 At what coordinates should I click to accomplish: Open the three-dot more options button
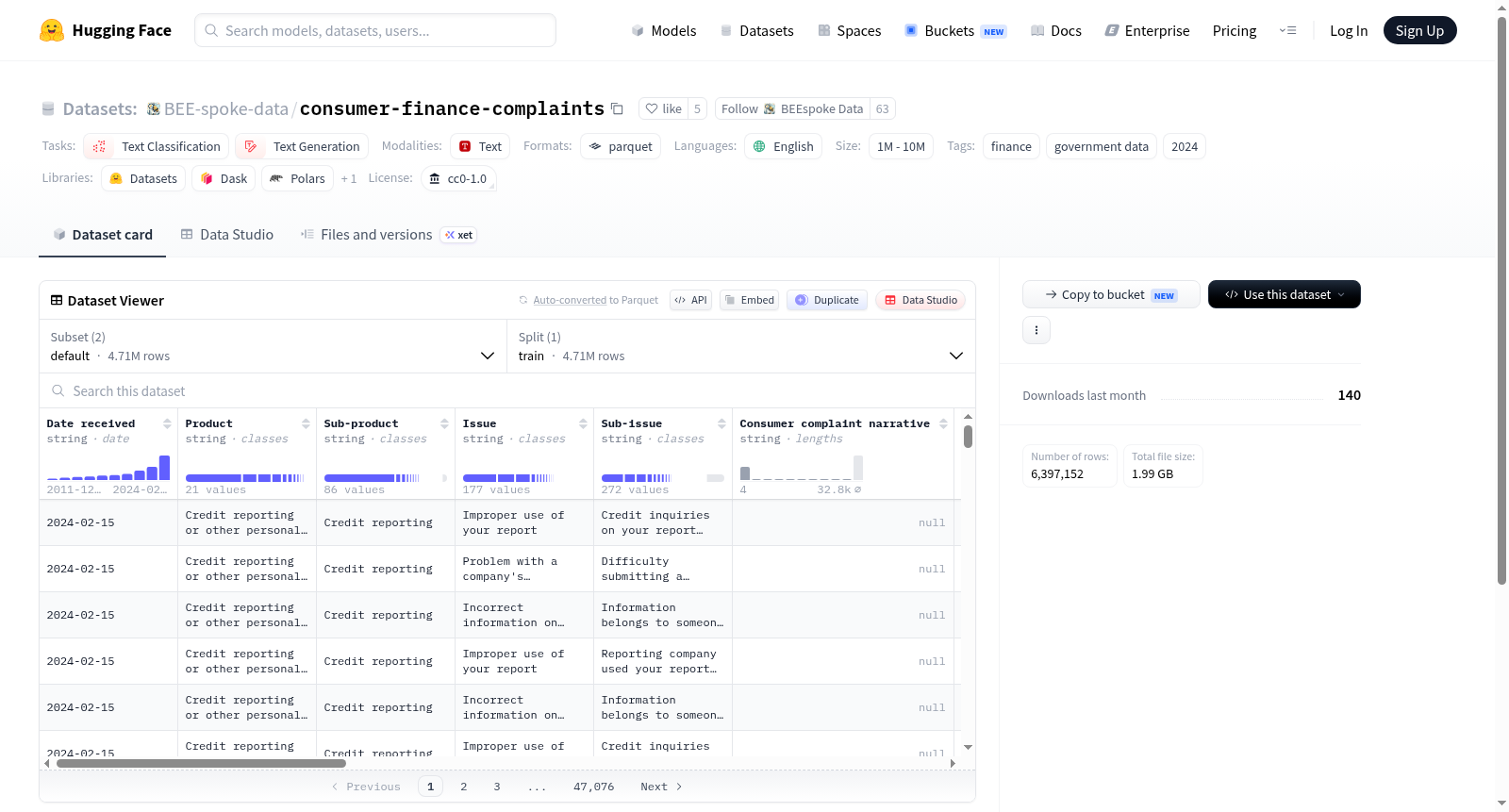(x=1036, y=330)
